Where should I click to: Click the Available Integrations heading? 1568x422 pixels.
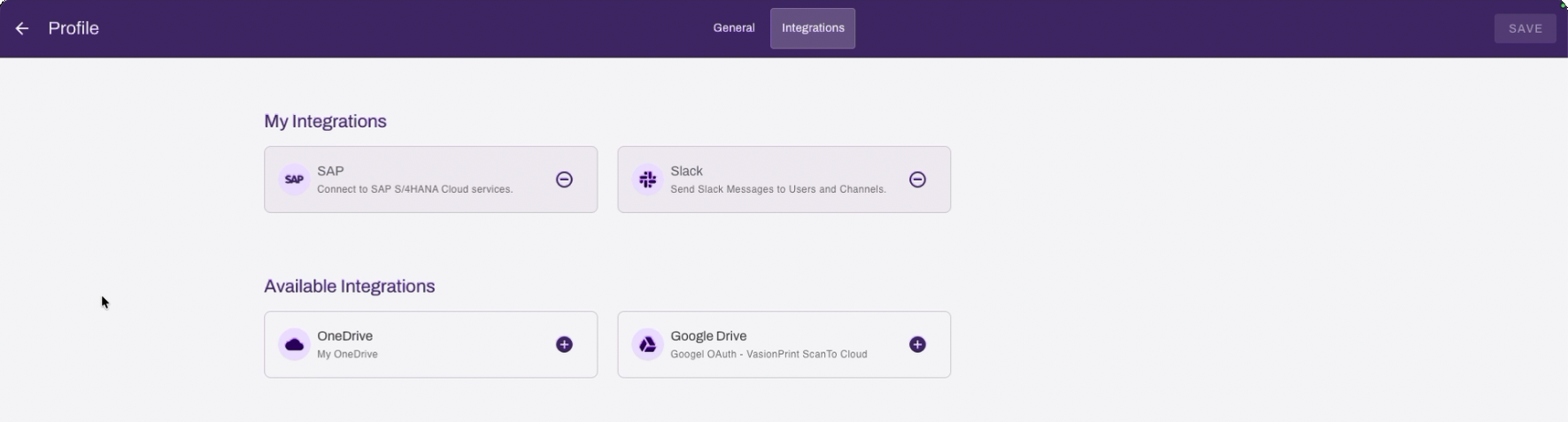tap(349, 287)
